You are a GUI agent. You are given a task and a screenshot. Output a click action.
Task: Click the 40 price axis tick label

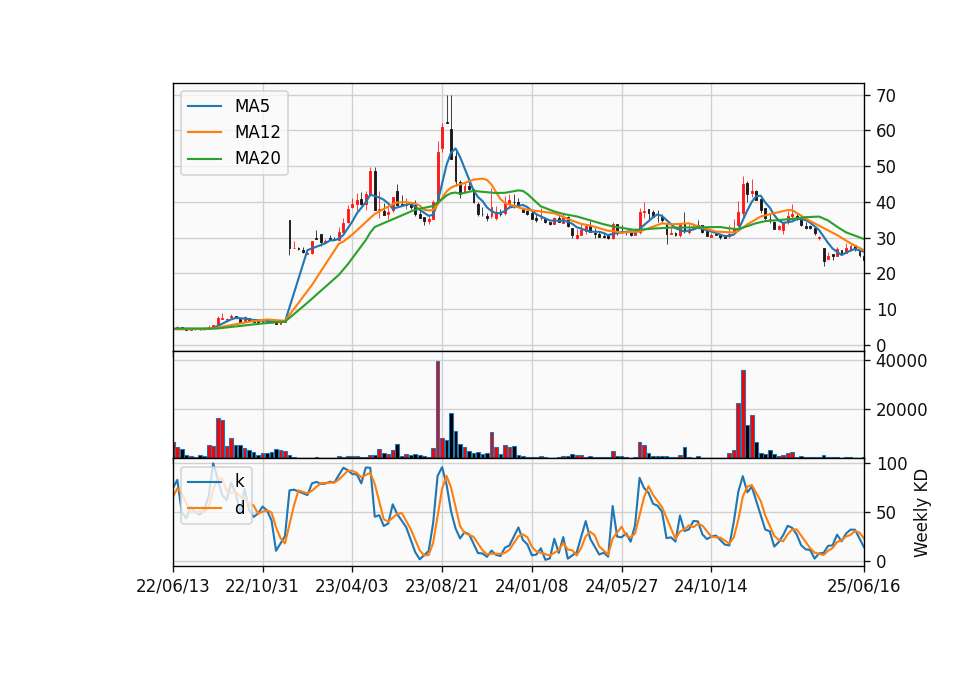(886, 203)
